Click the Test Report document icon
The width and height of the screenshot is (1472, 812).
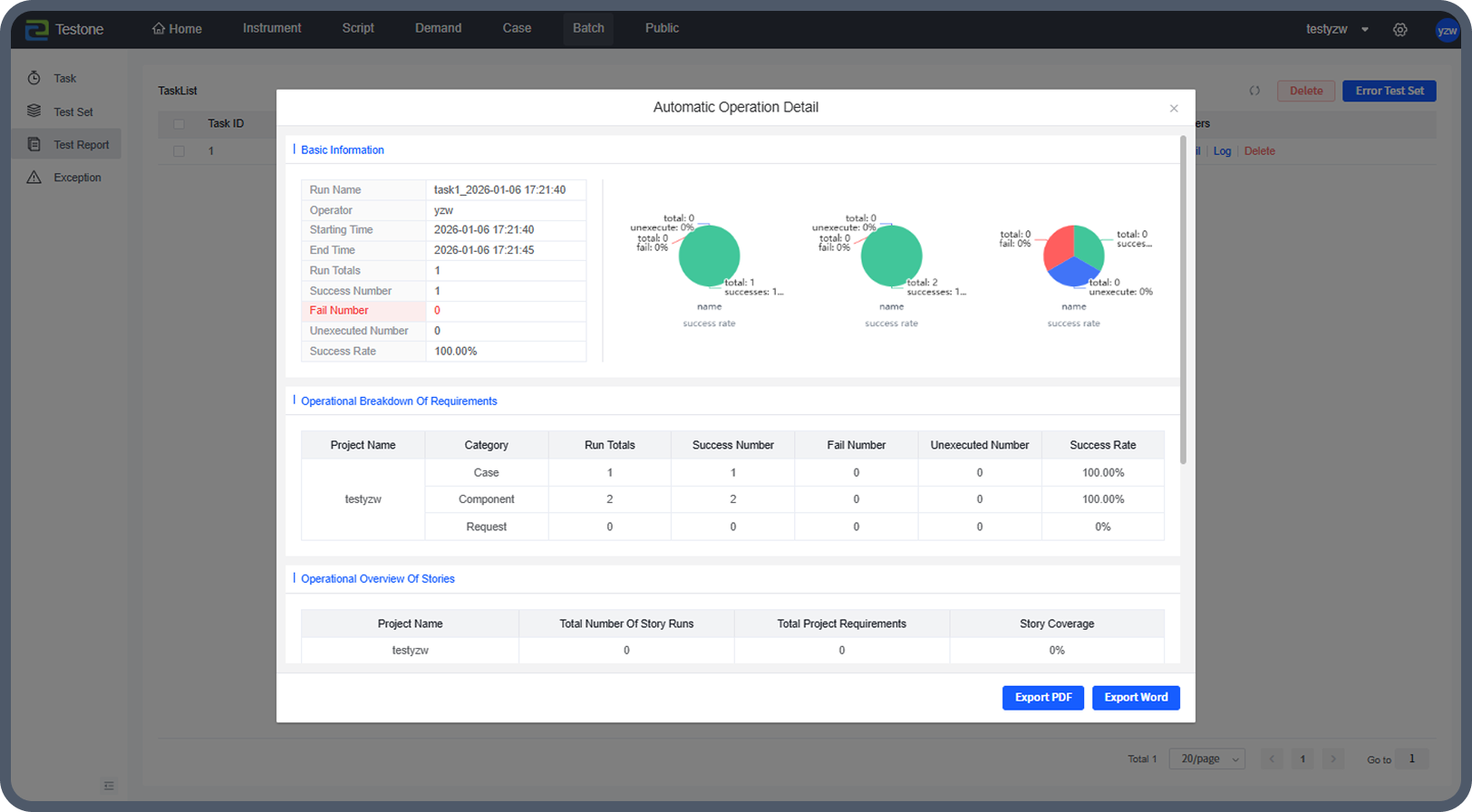coord(34,144)
